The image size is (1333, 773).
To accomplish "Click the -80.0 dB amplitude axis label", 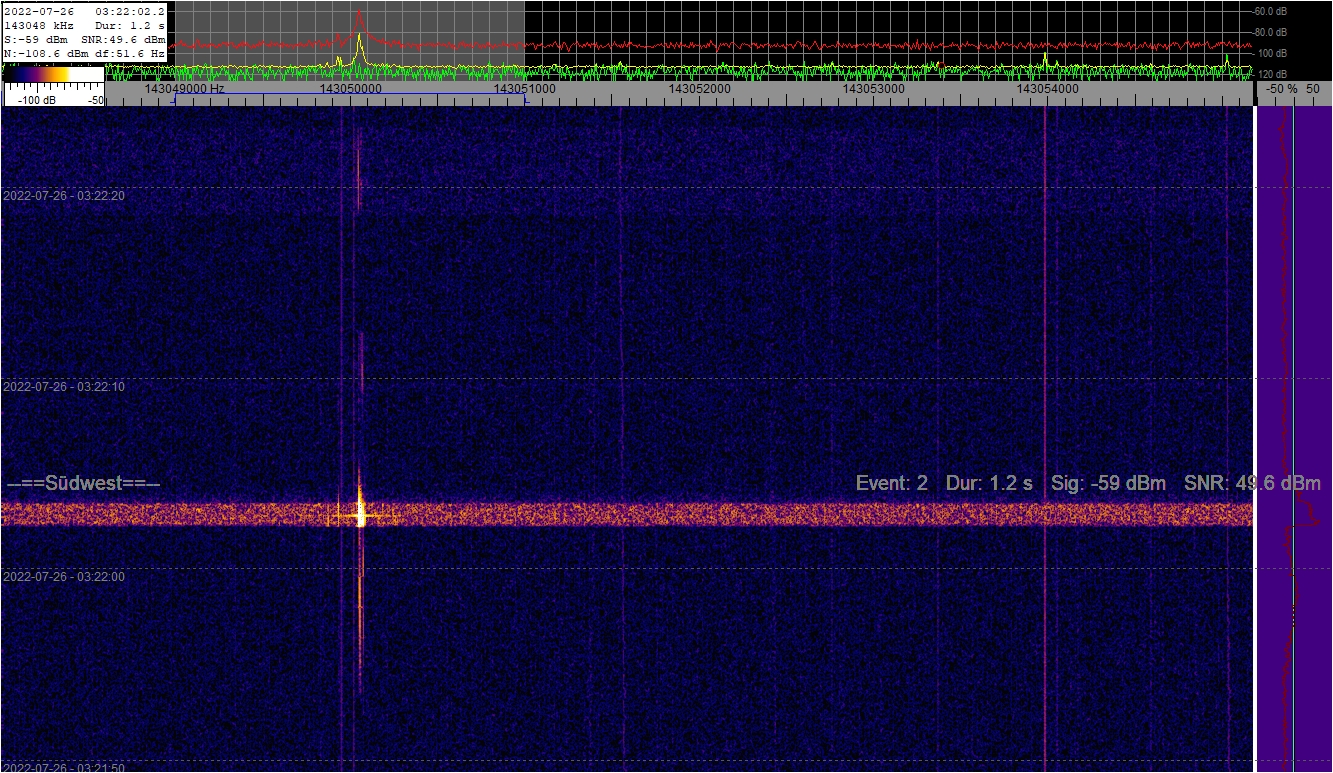I will click(x=1270, y=32).
